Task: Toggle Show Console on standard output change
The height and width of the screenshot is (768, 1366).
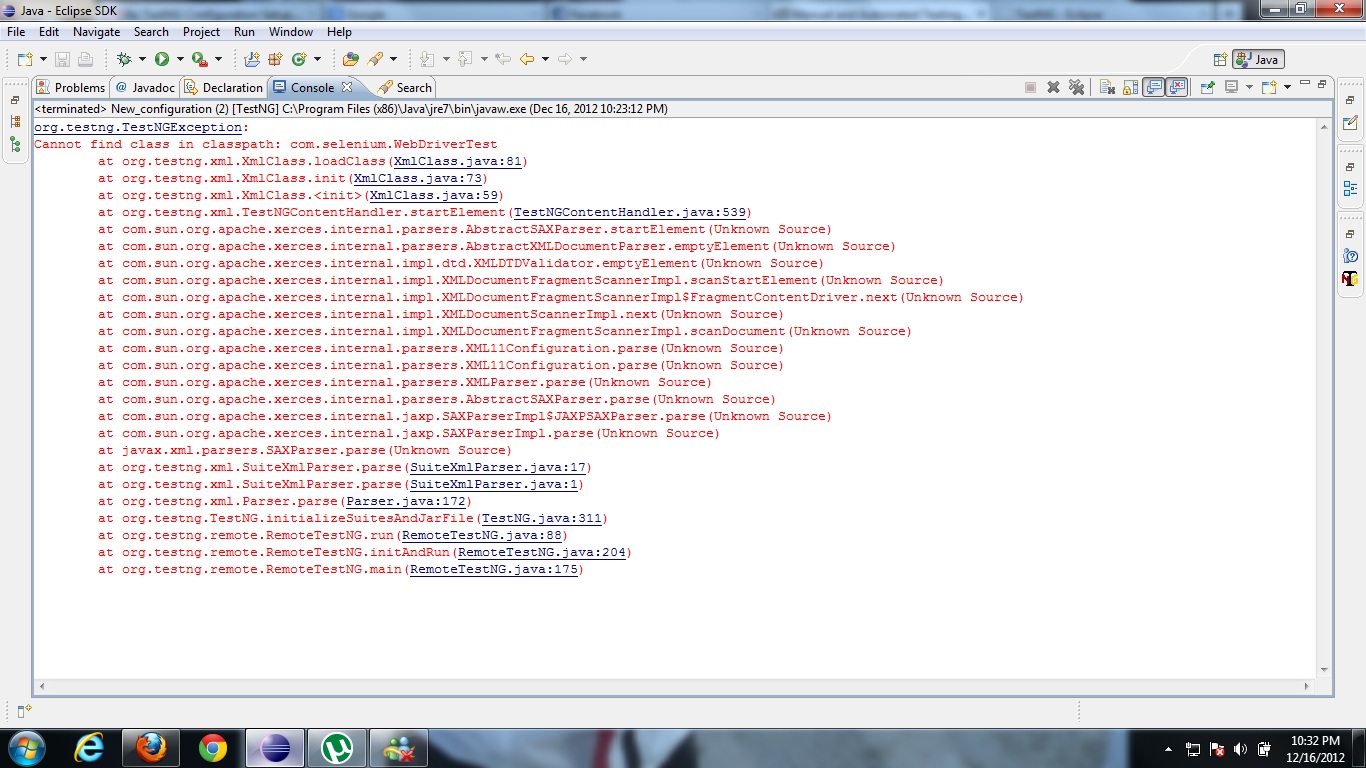Action: click(x=1154, y=87)
